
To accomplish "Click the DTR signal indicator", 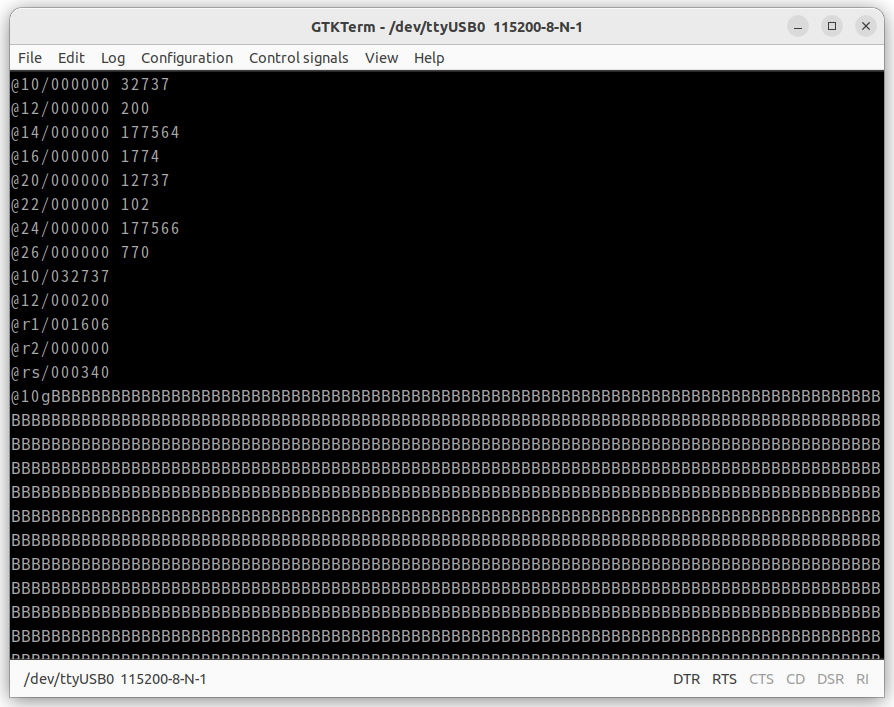I will pyautogui.click(x=686, y=679).
